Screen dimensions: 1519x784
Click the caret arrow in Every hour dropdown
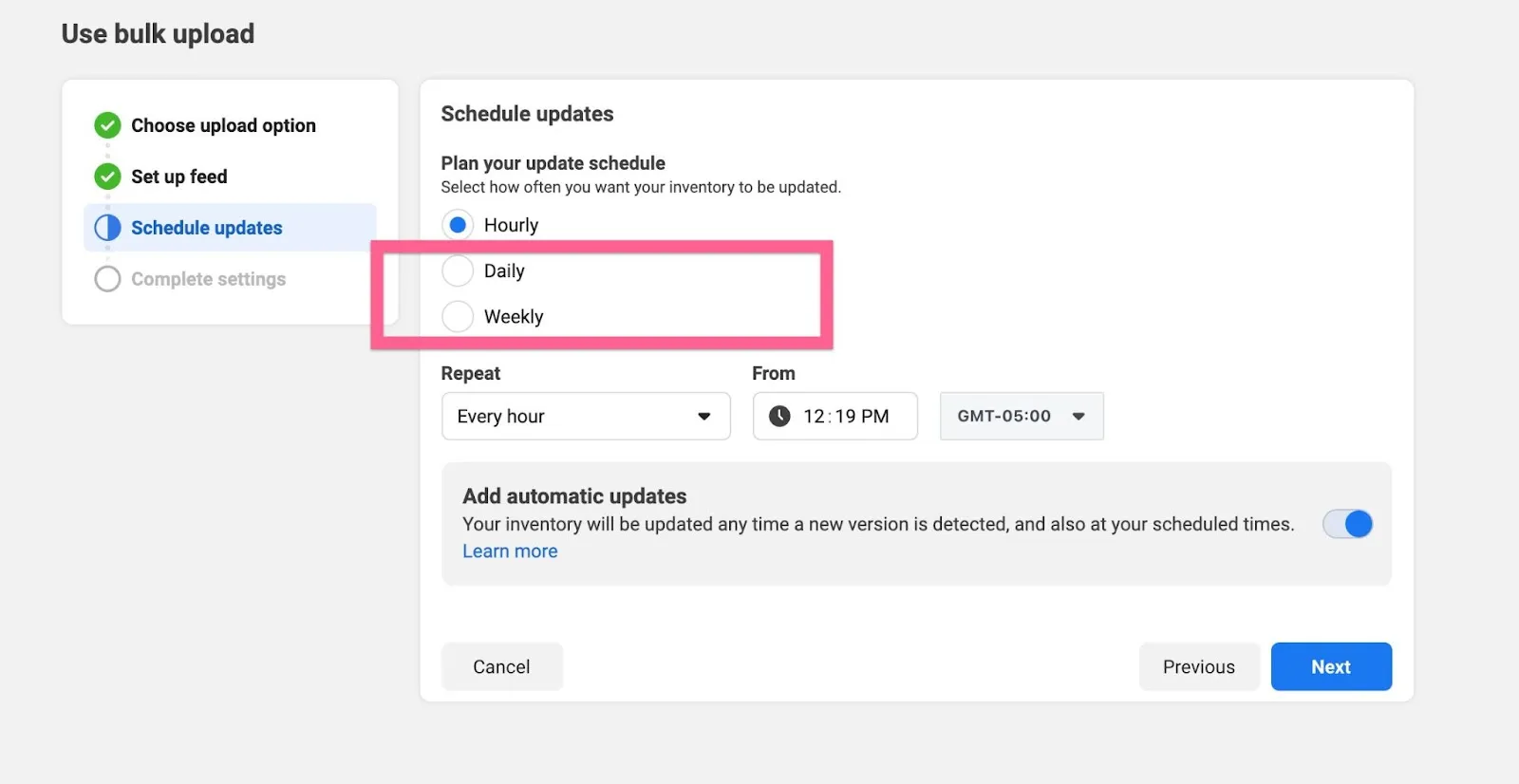tap(704, 416)
